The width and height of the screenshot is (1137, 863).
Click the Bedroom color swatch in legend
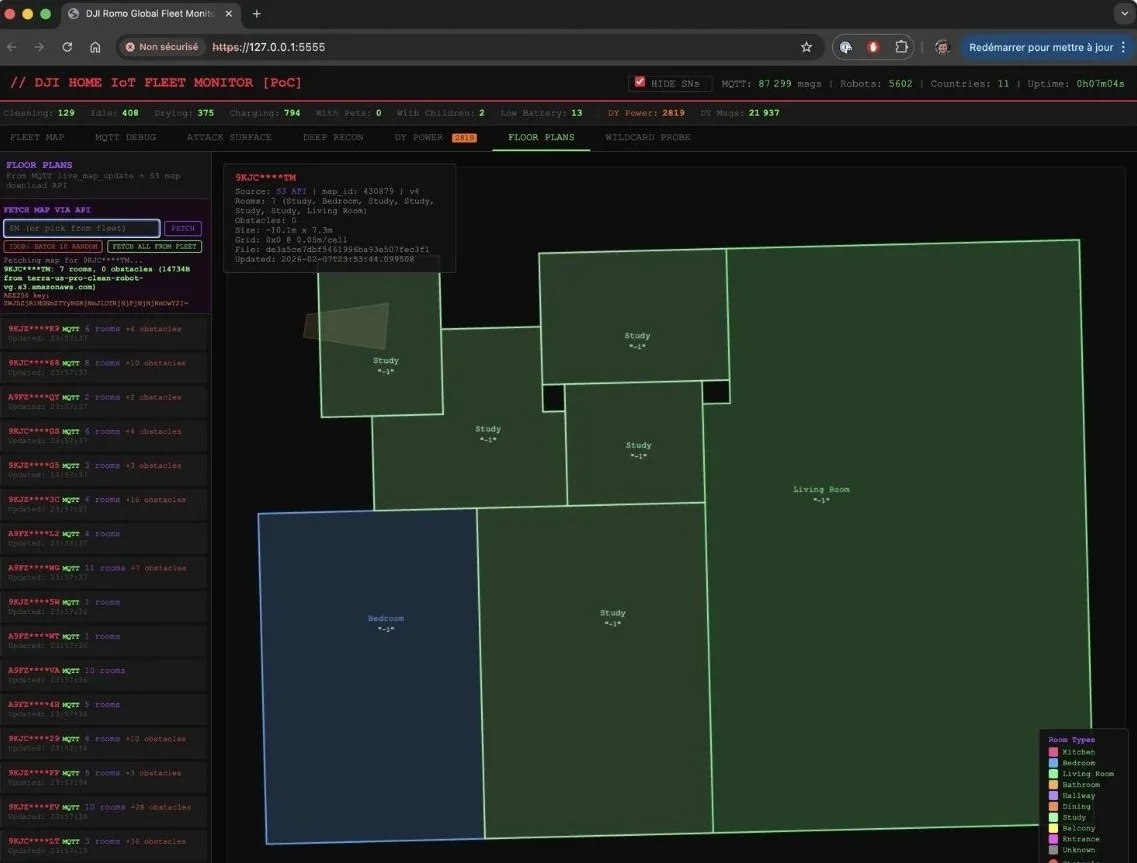[1053, 763]
